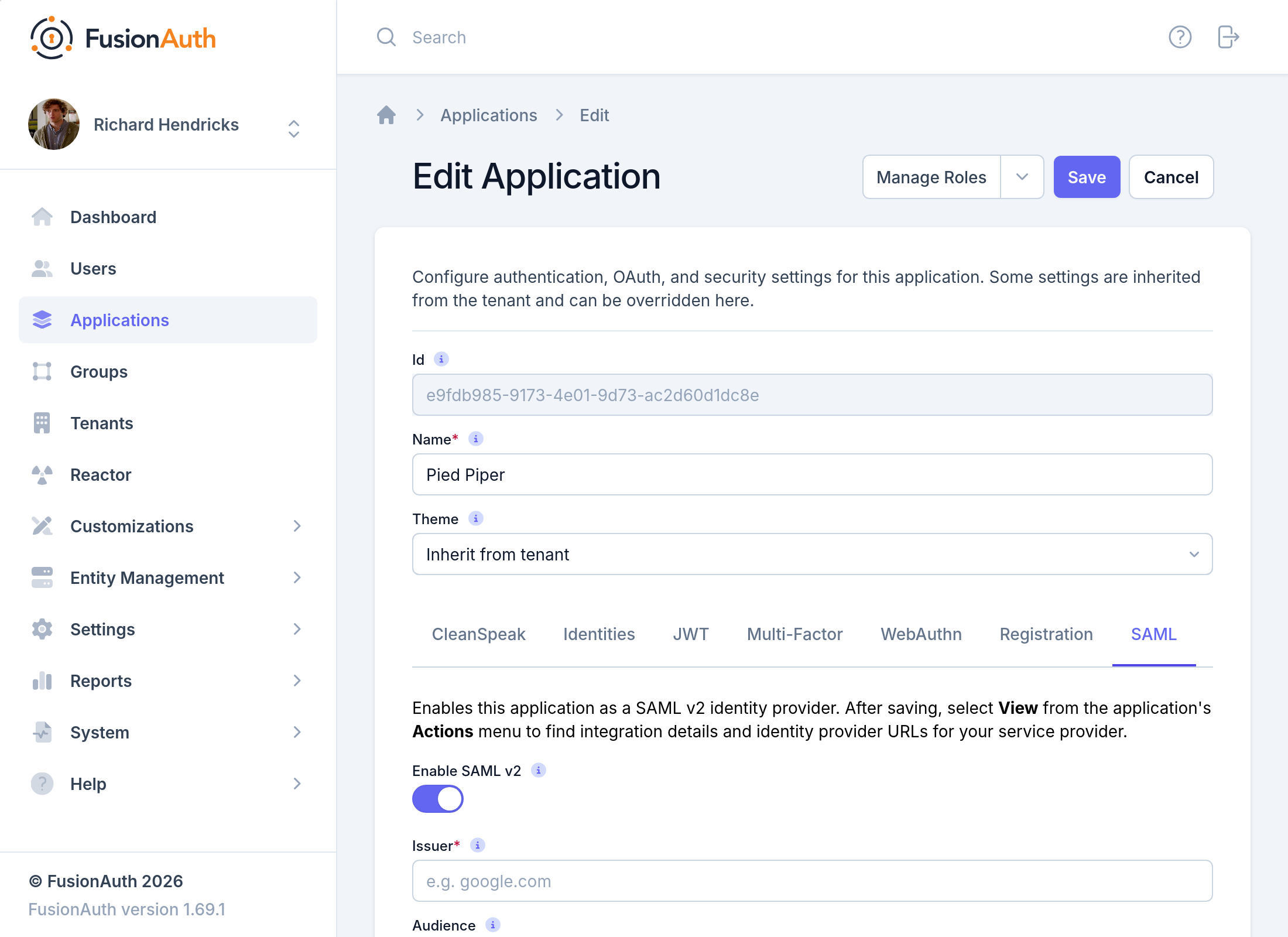Click the Dashboard house icon in sidebar
Image resolution: width=1288 pixels, height=937 pixels.
42,217
